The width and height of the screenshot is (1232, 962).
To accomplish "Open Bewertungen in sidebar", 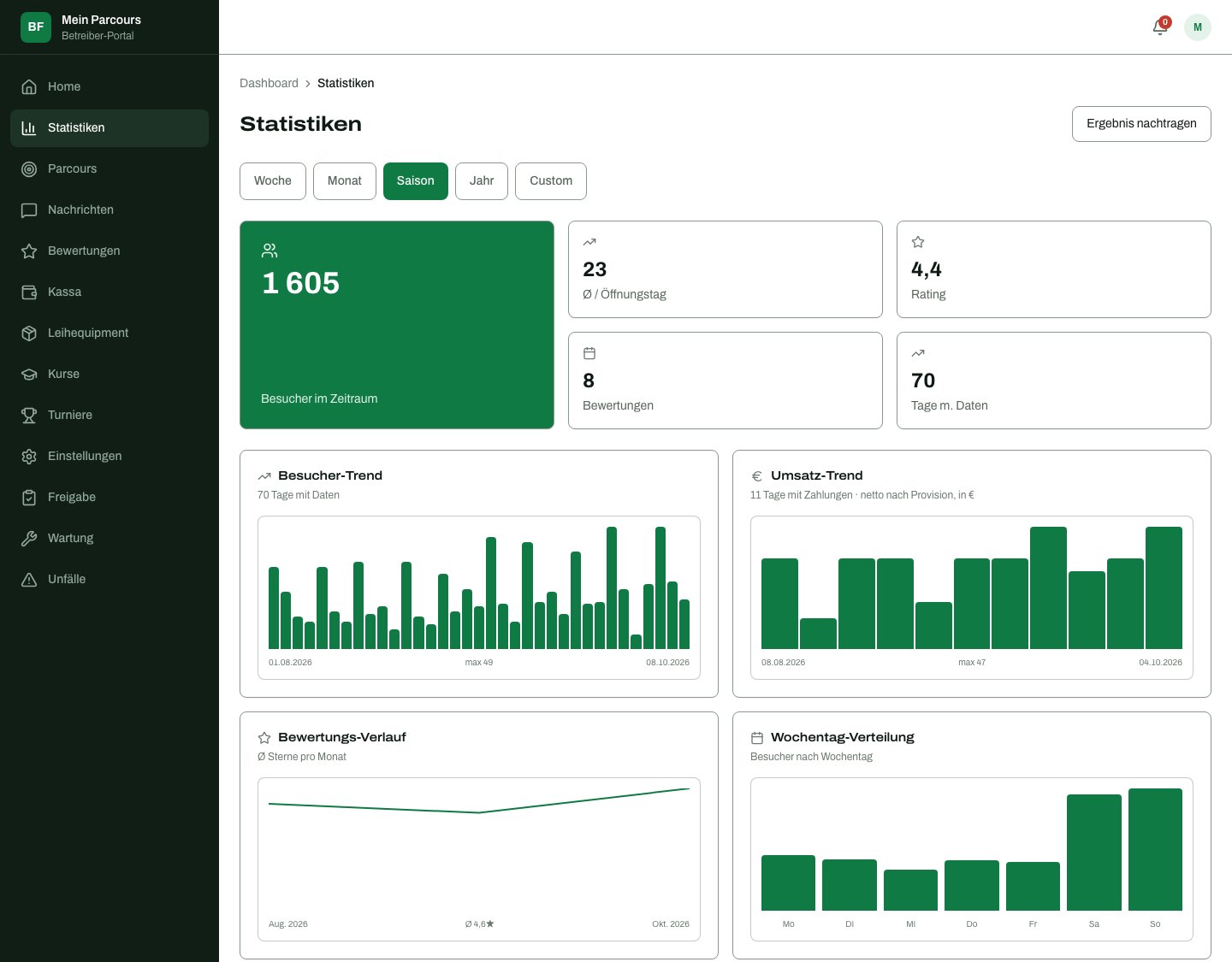I will coord(110,251).
